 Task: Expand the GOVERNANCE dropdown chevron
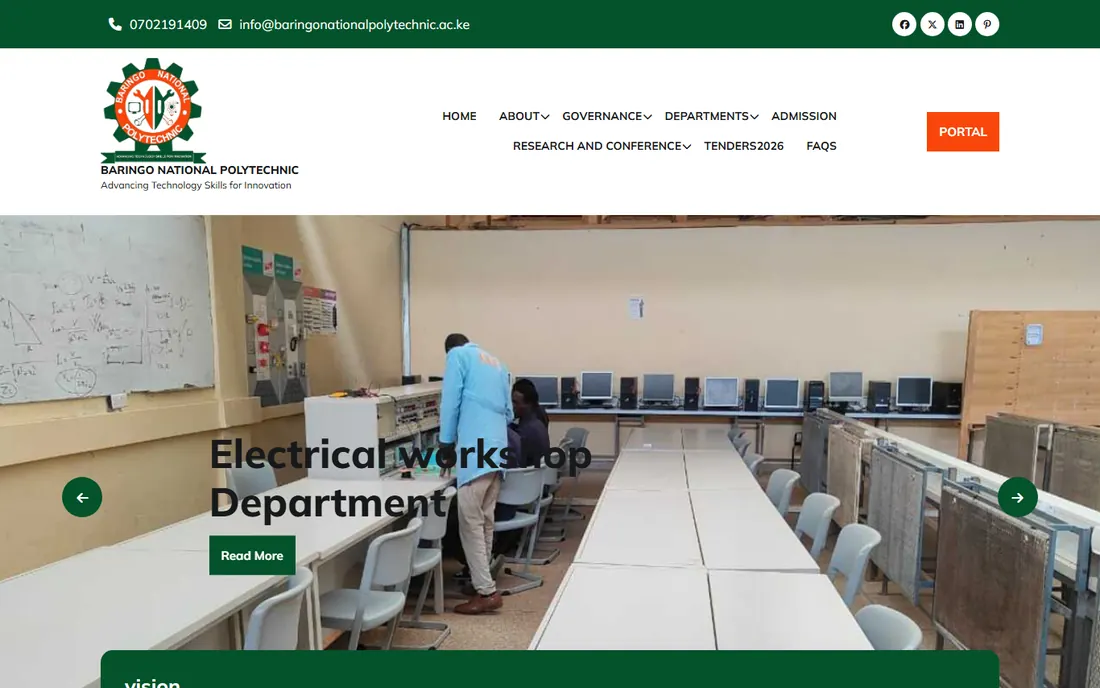(648, 117)
